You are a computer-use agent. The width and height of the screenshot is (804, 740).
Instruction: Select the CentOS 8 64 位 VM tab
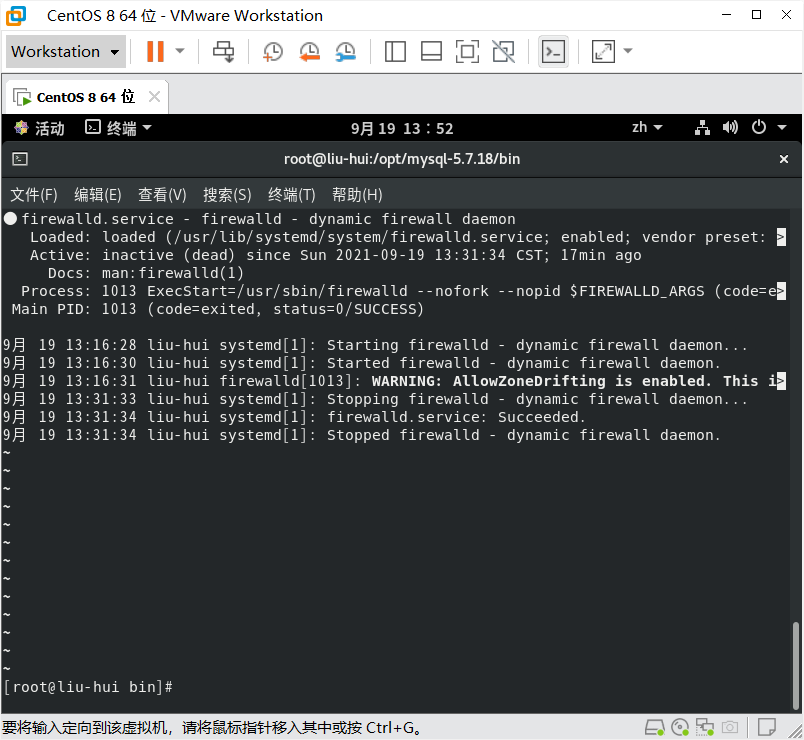86,97
